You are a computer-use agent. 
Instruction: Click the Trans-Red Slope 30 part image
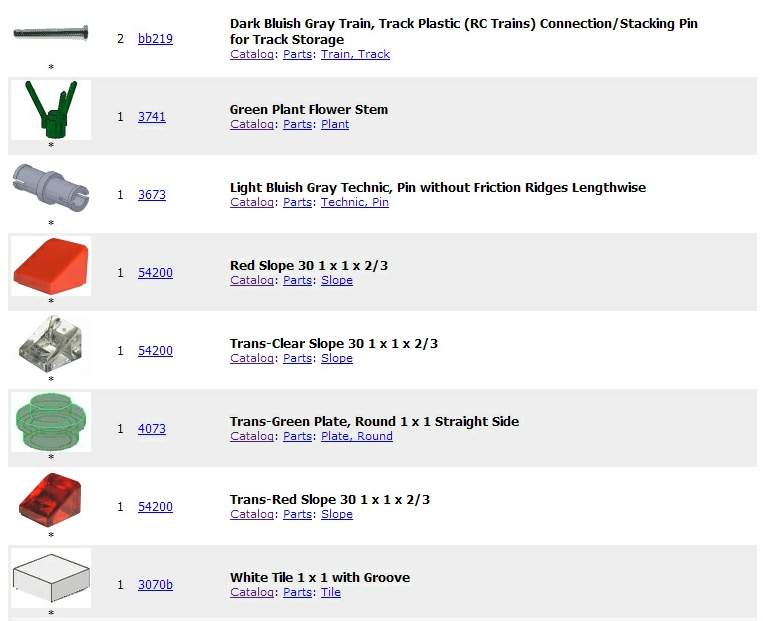50,500
